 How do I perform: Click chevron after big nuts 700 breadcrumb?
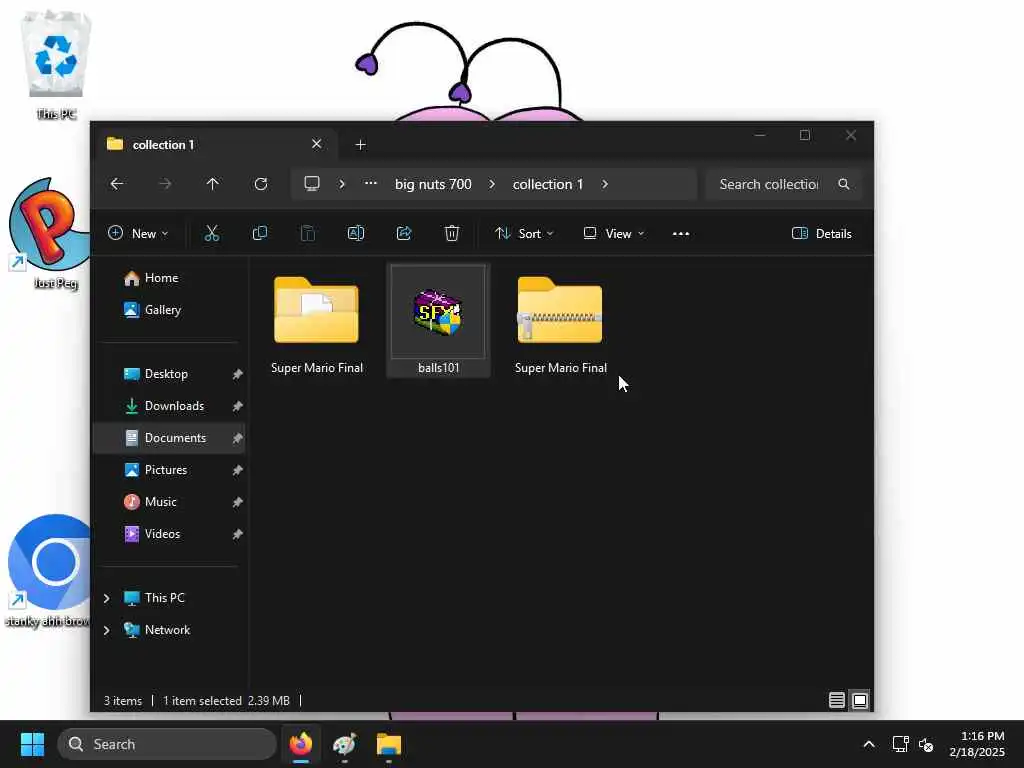click(492, 184)
